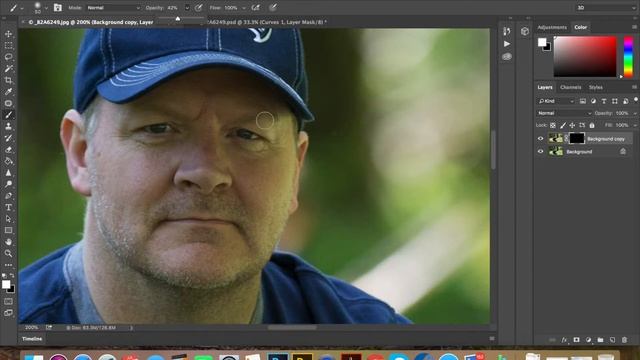Select the Eraser tool
The height and width of the screenshot is (360, 640).
point(8,149)
